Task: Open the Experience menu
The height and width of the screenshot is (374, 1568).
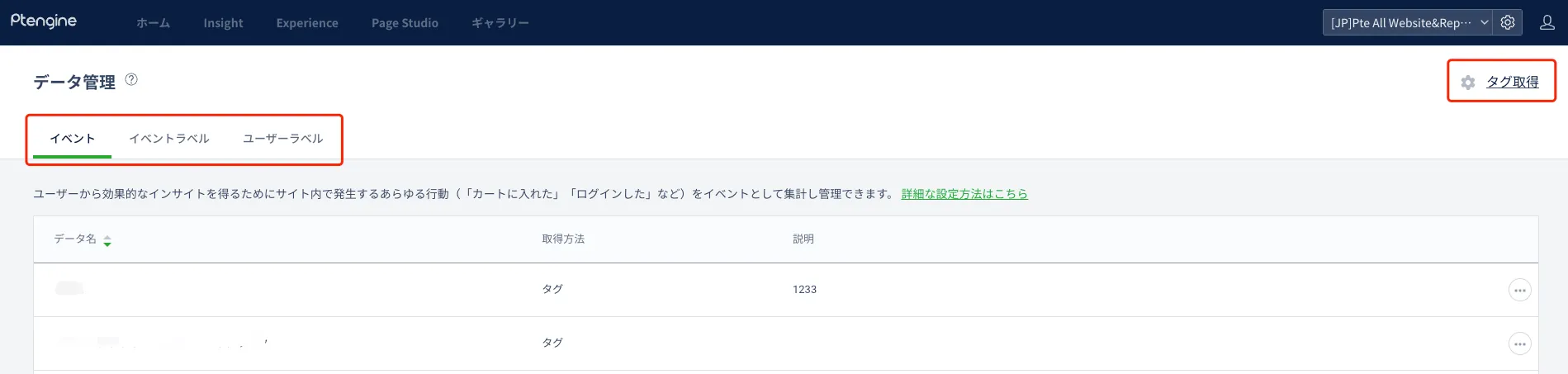Action: 307,23
